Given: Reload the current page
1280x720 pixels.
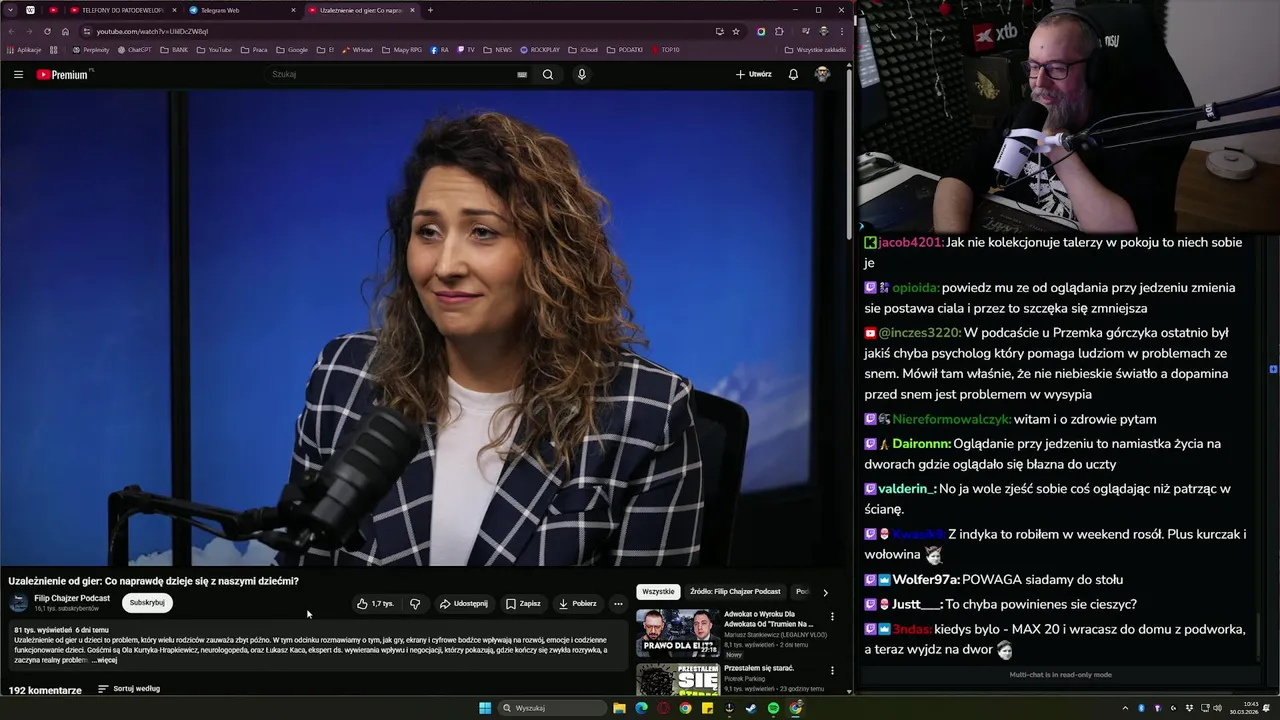Looking at the screenshot, I should point(47,31).
